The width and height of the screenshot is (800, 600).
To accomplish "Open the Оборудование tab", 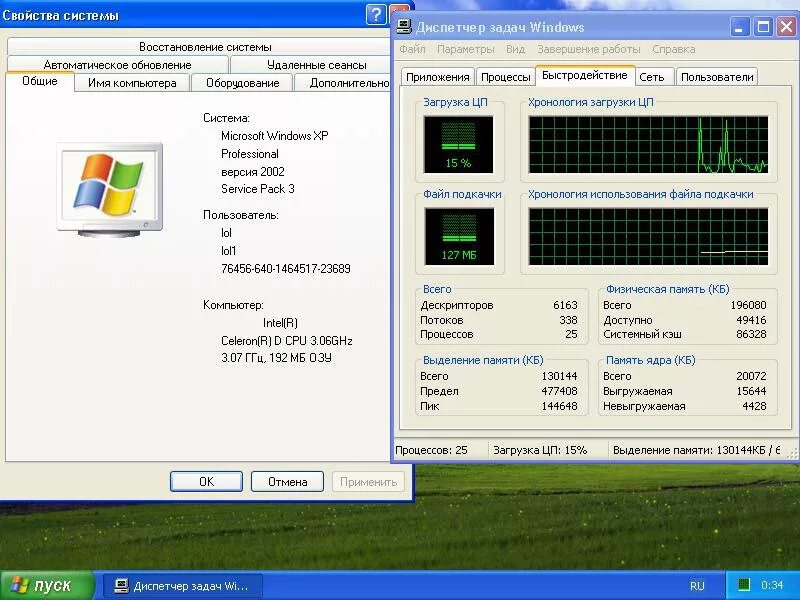I will click(x=242, y=83).
